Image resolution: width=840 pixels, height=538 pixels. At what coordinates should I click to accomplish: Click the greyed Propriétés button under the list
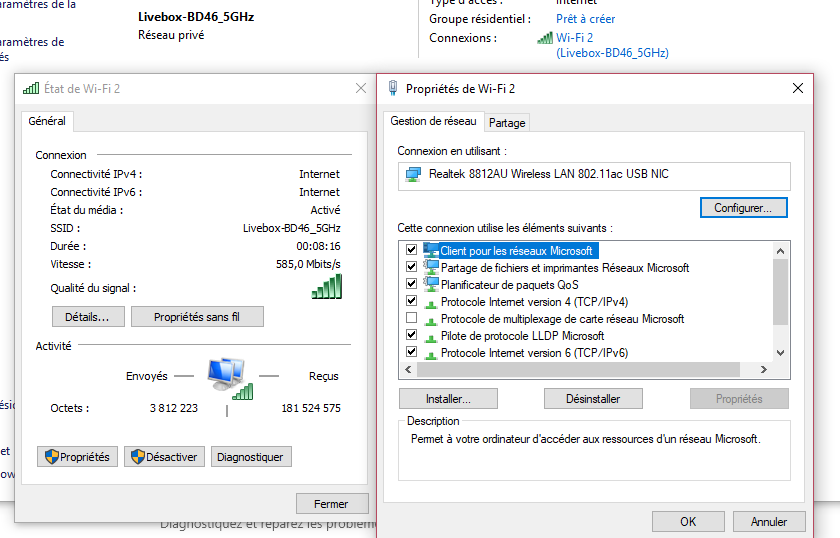coord(739,399)
